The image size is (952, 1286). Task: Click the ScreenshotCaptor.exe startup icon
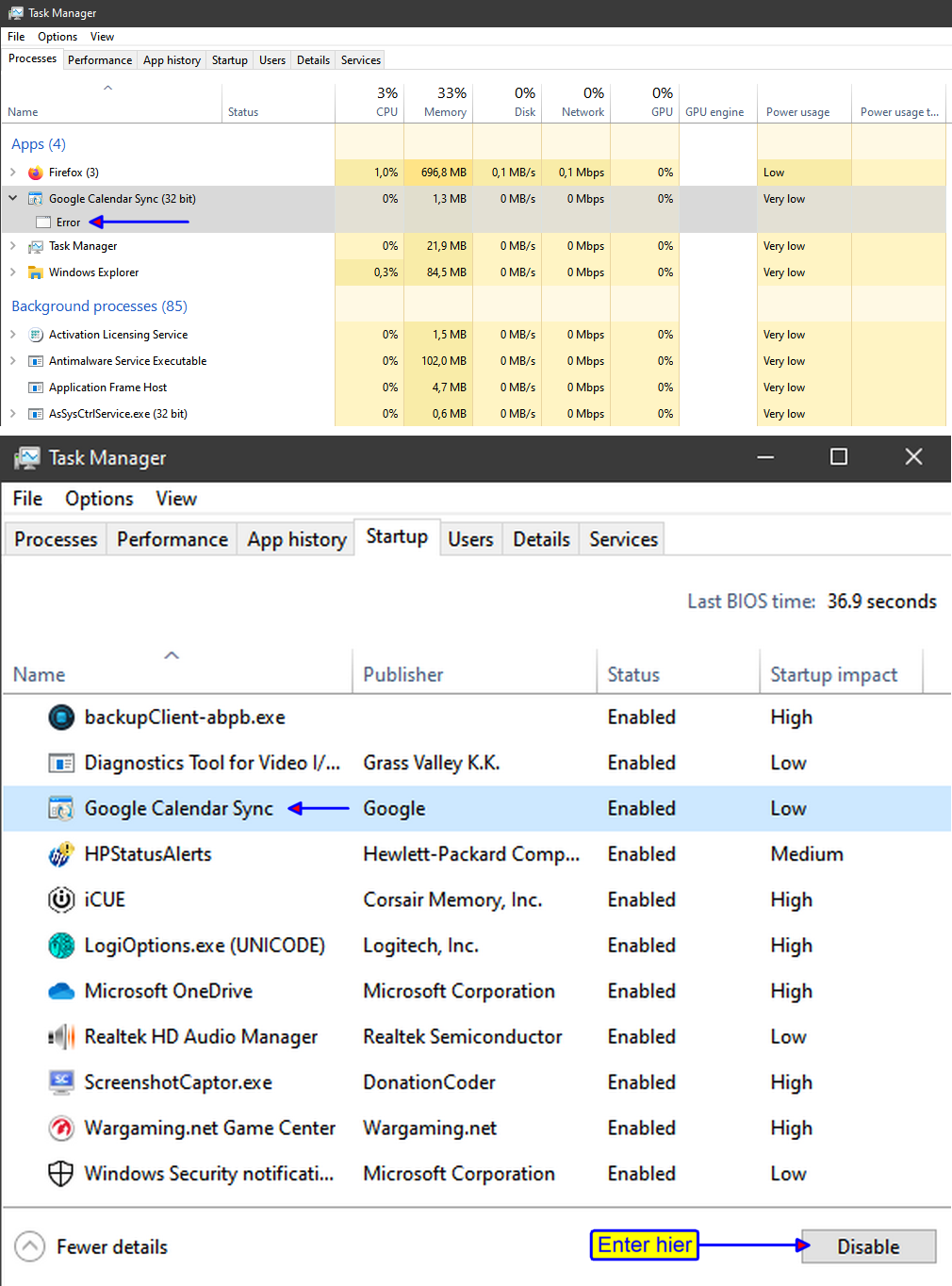(x=61, y=1082)
